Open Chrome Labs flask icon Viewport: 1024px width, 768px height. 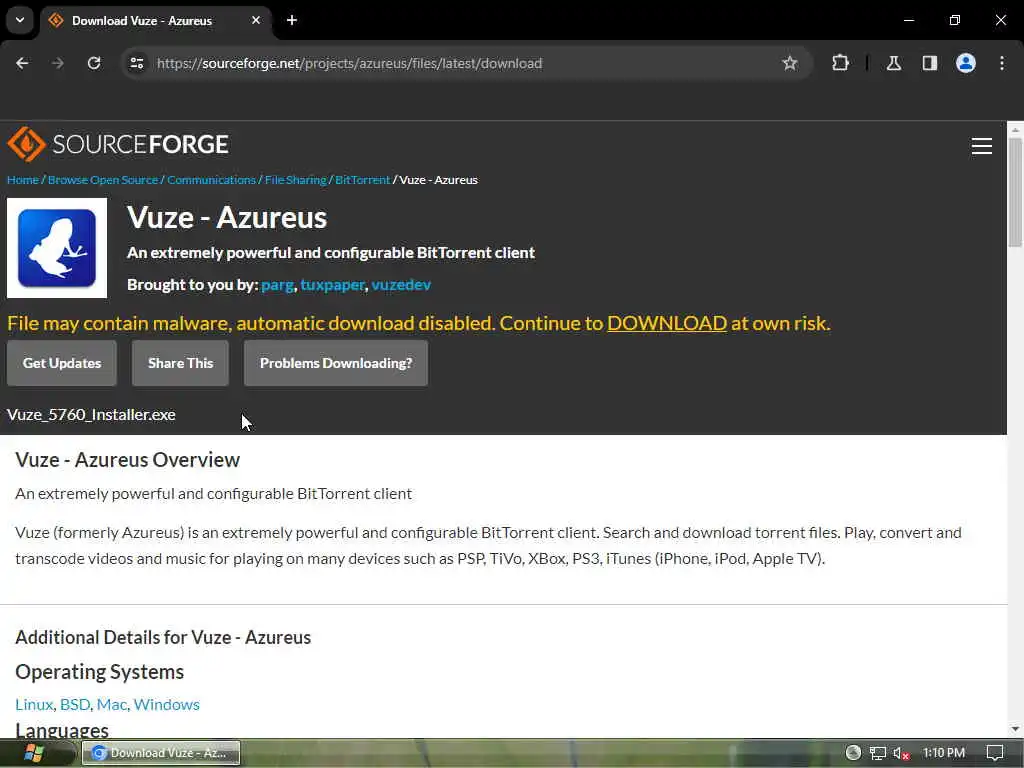[x=894, y=63]
